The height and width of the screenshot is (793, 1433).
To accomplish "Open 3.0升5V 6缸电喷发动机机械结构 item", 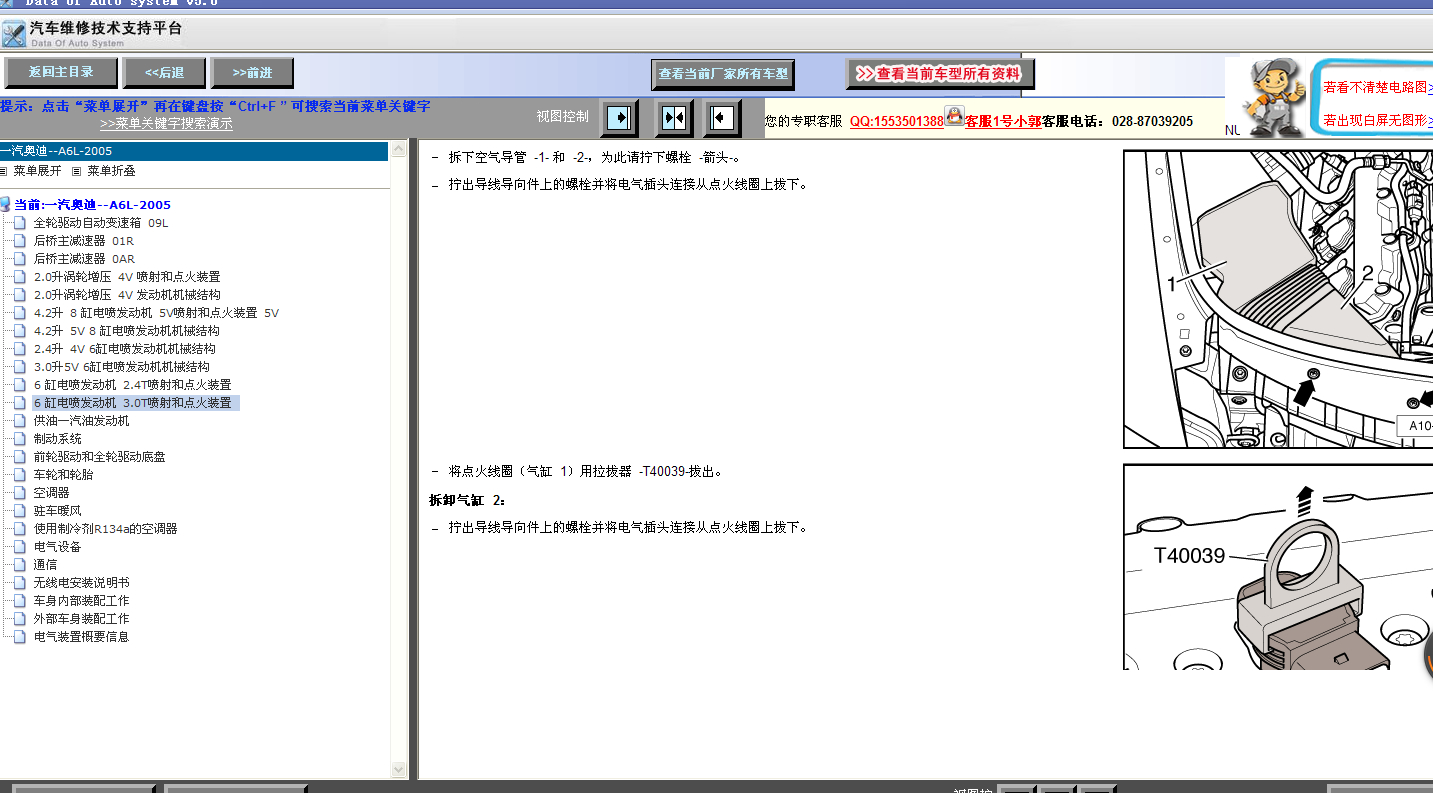I will (121, 367).
